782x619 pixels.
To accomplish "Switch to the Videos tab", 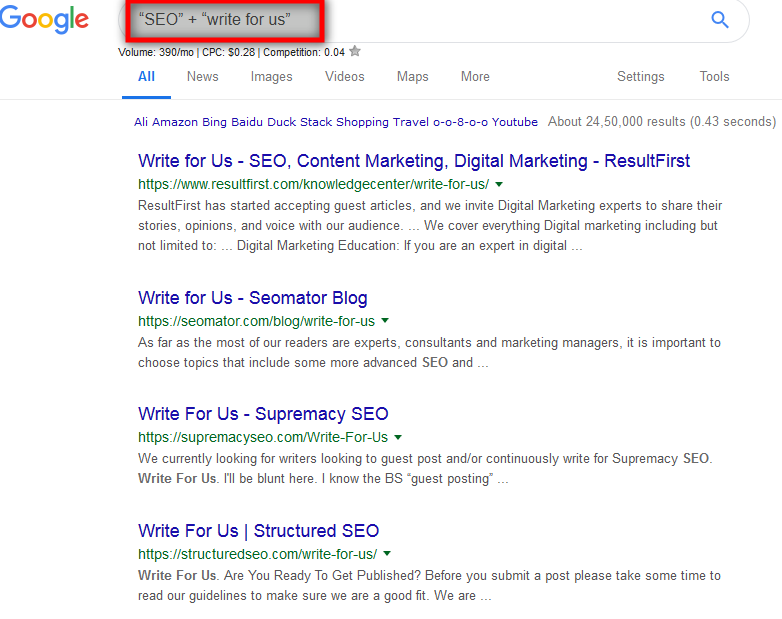I will [345, 76].
